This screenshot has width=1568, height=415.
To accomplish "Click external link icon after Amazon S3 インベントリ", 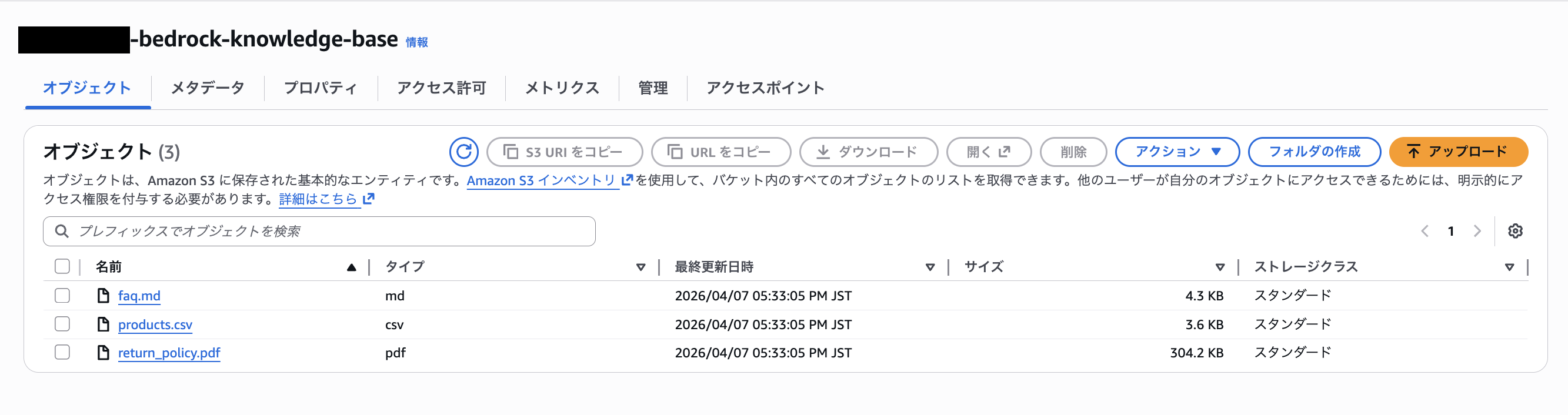I will [627, 180].
